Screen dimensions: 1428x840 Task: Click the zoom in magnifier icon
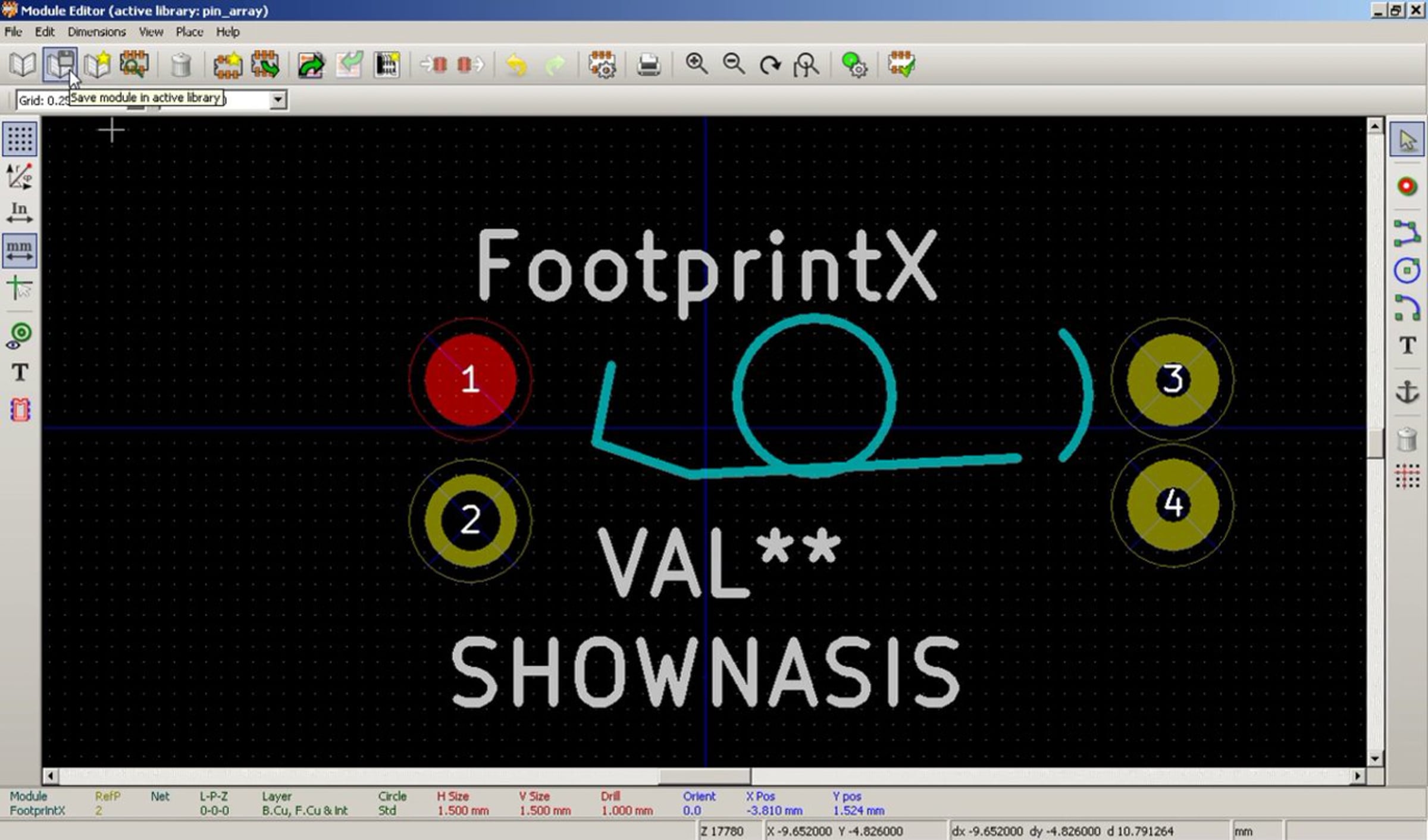click(696, 64)
